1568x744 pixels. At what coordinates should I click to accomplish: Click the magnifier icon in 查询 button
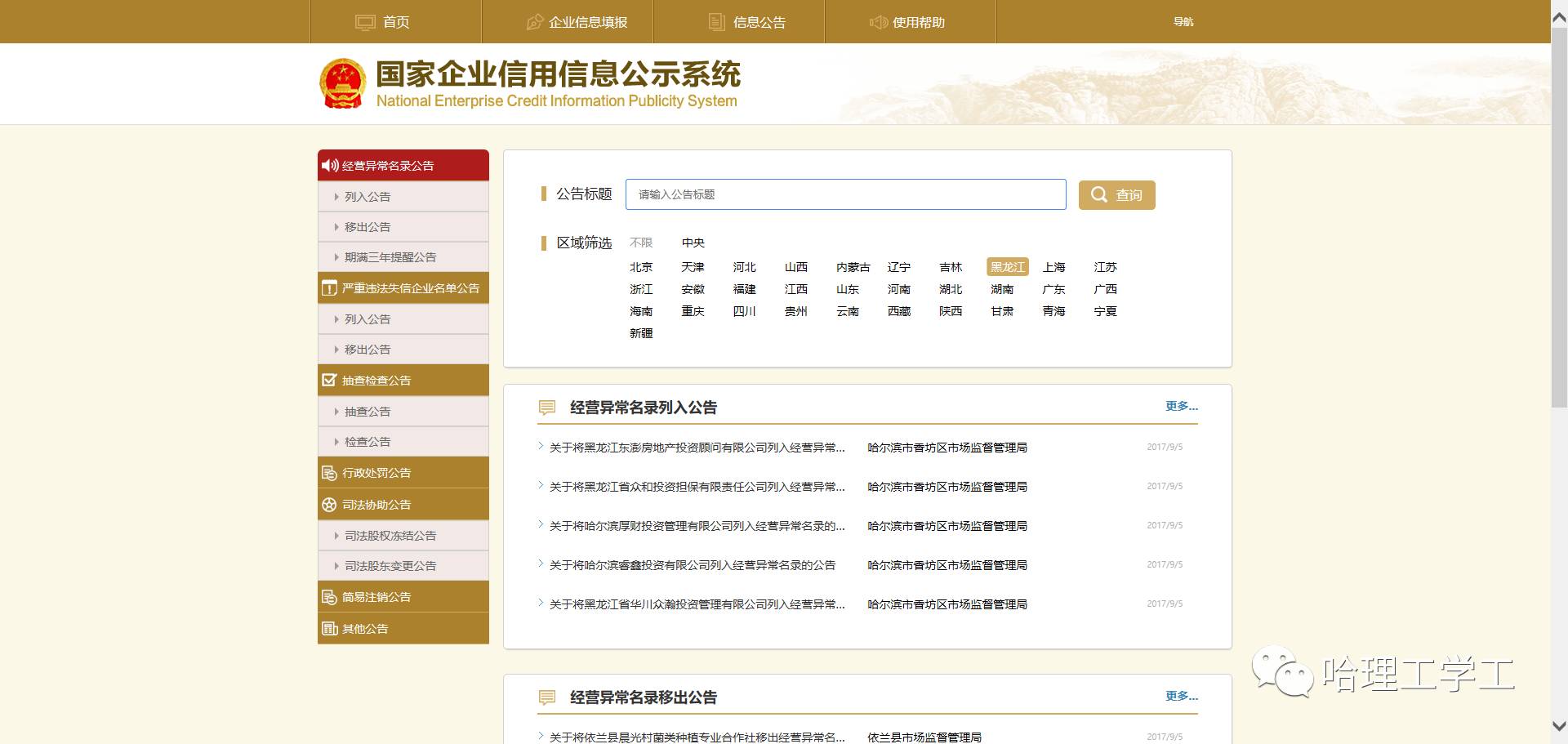1099,194
